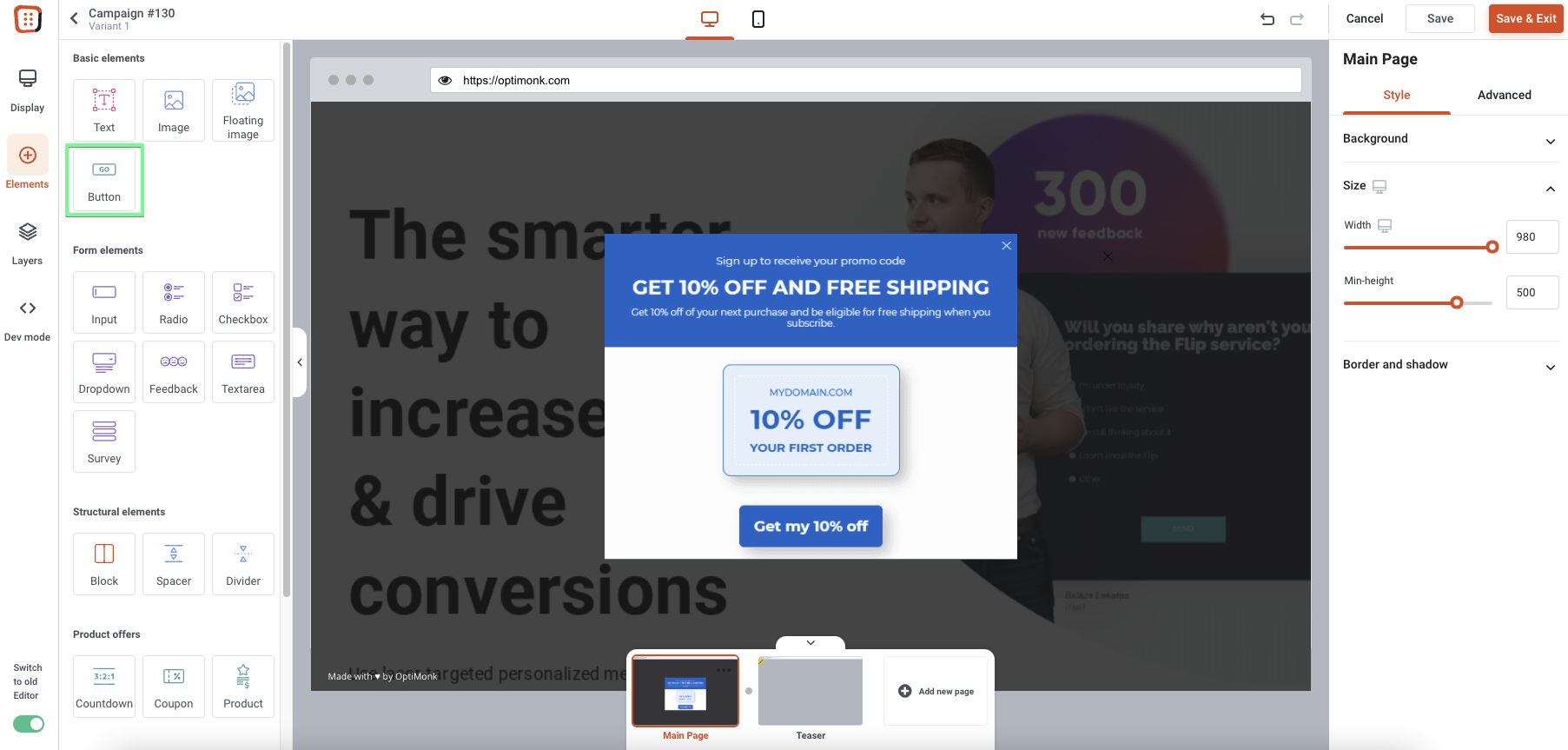Screen dimensions: 1568x750
Task: Add a Floating image element
Action: [243, 110]
